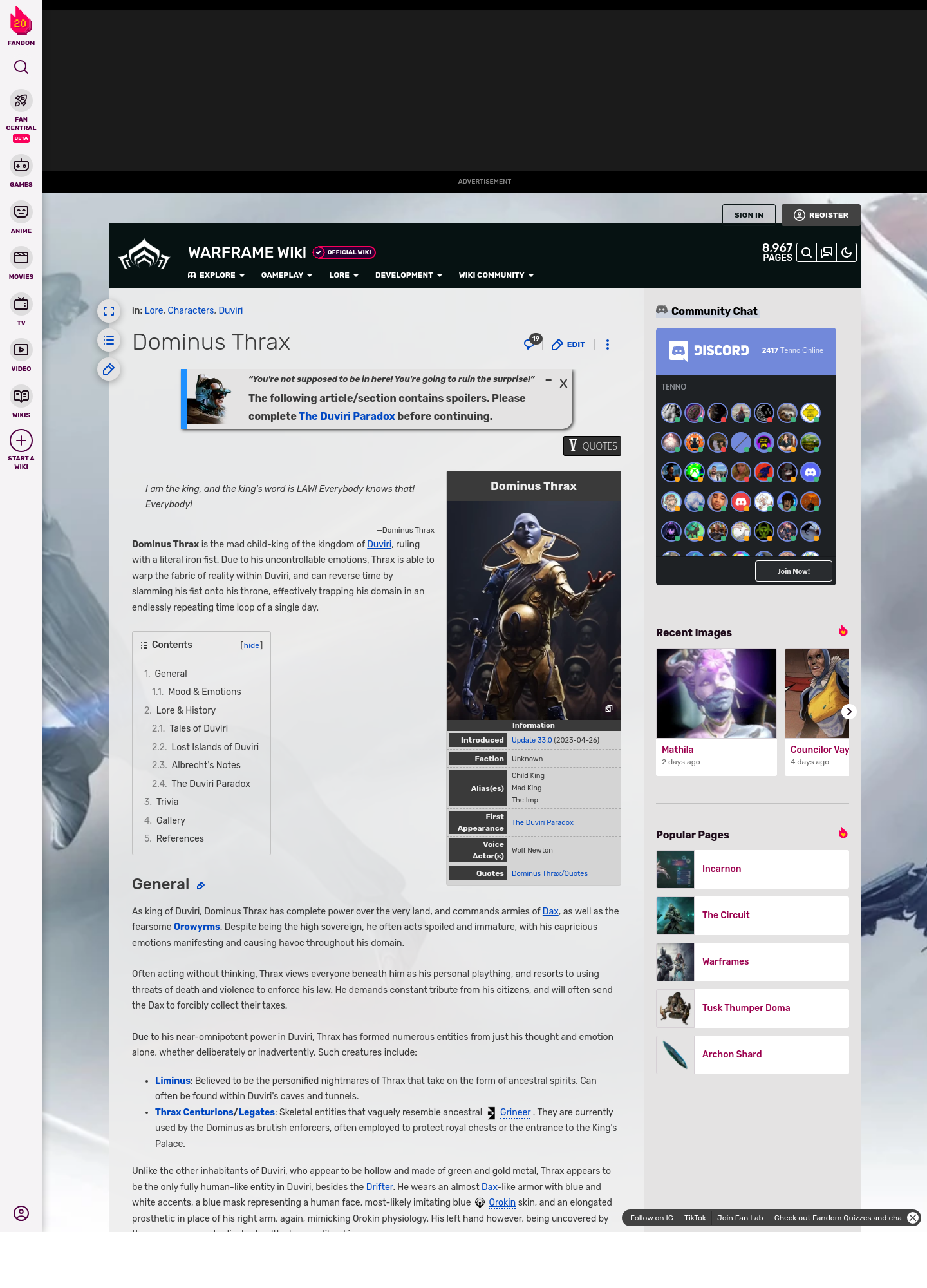
Task: Click Join Now on Discord widget
Action: coord(794,571)
